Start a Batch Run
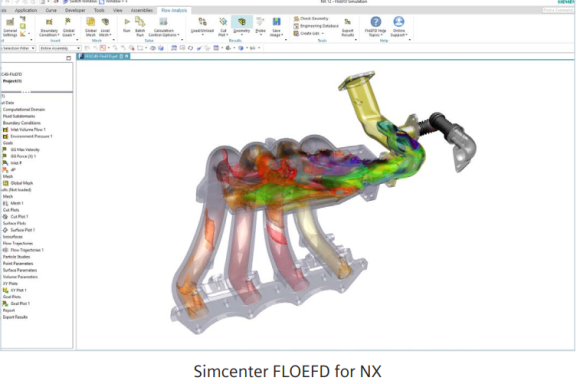Viewport: 580px width, 384px height. [x=140, y=27]
